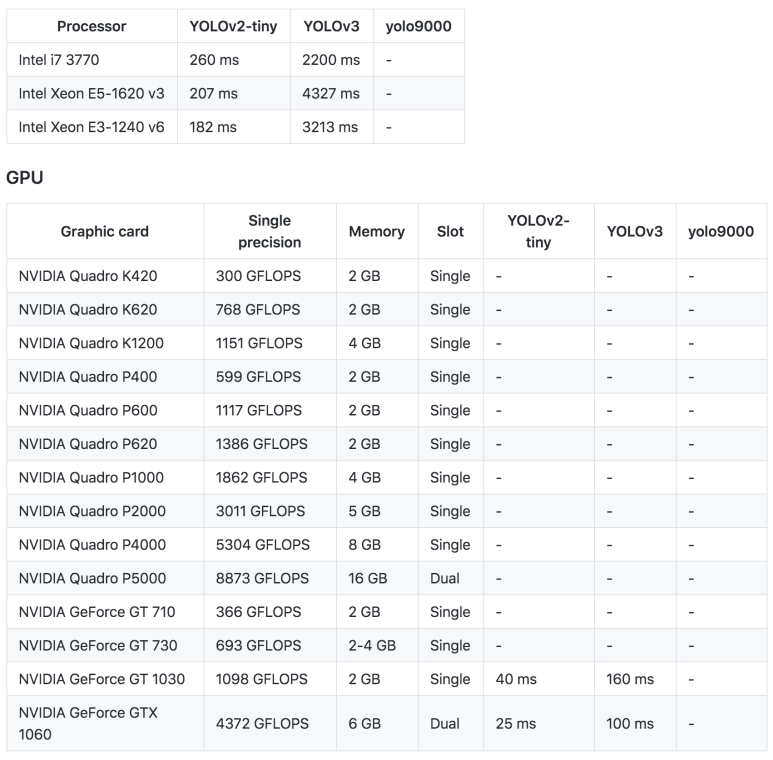Viewport: 773px width, 760px height.
Task: Select '1862 GFLOPS' value
Action: pos(261,477)
